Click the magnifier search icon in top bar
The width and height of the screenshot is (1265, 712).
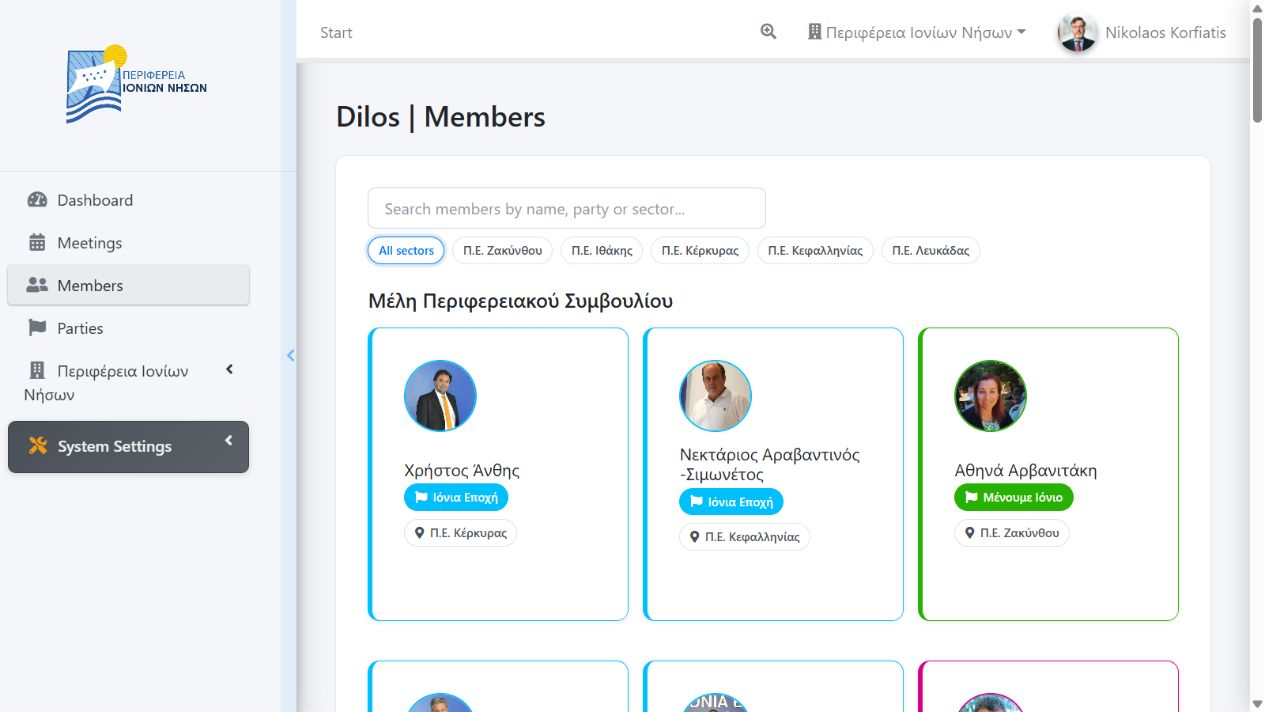(x=768, y=32)
